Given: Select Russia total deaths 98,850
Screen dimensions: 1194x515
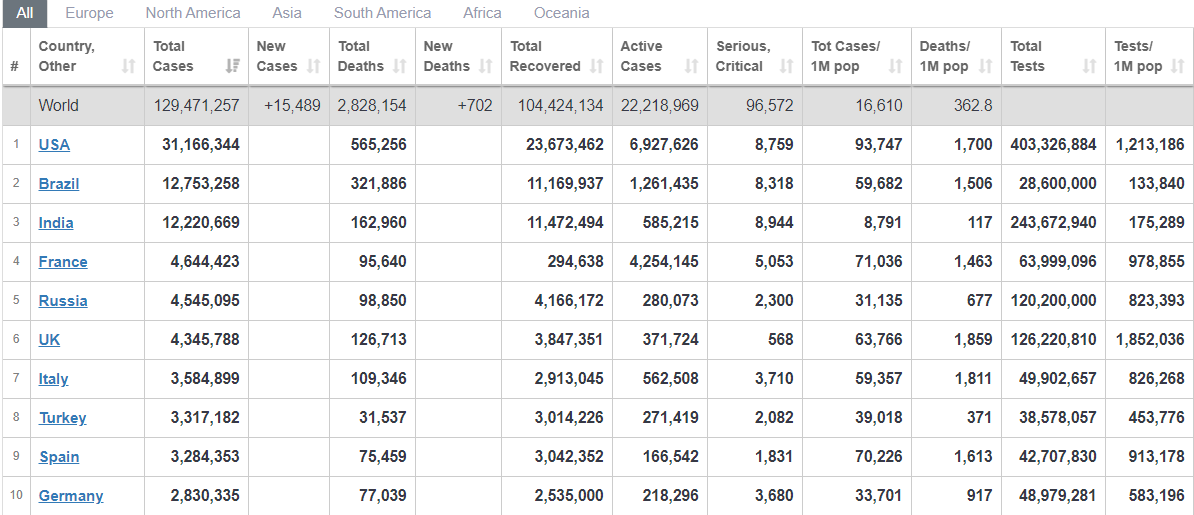Looking at the screenshot, I should [x=382, y=300].
